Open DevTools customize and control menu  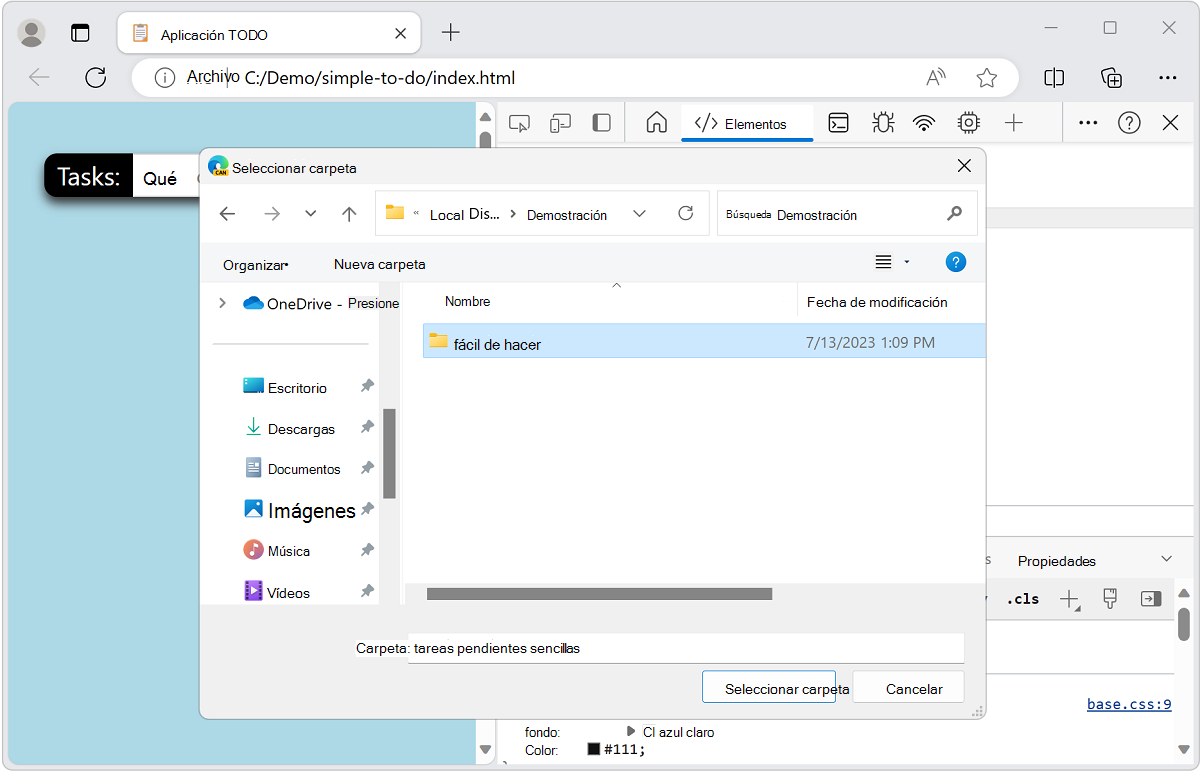tap(1088, 123)
